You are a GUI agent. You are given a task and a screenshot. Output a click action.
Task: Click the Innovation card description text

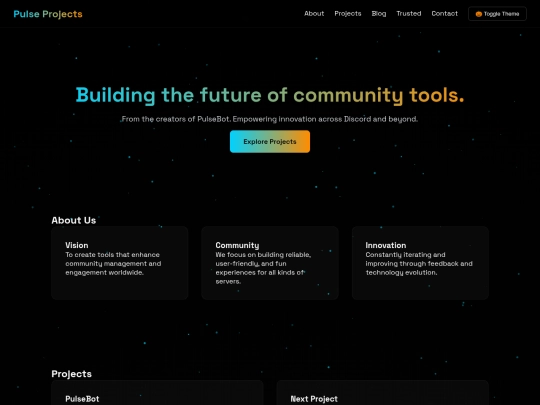[419, 263]
